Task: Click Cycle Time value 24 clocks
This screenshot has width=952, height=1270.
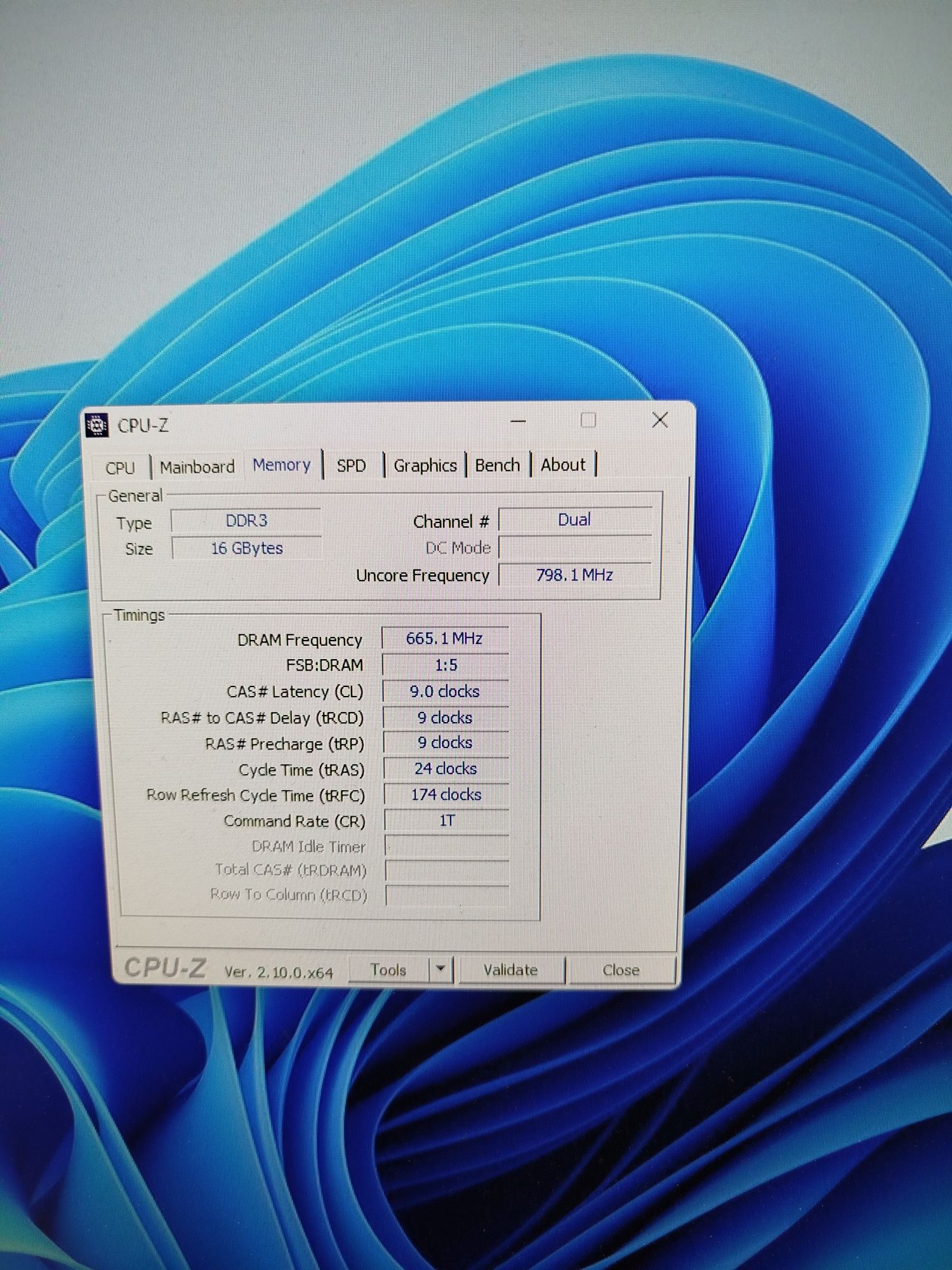Action: (x=446, y=769)
